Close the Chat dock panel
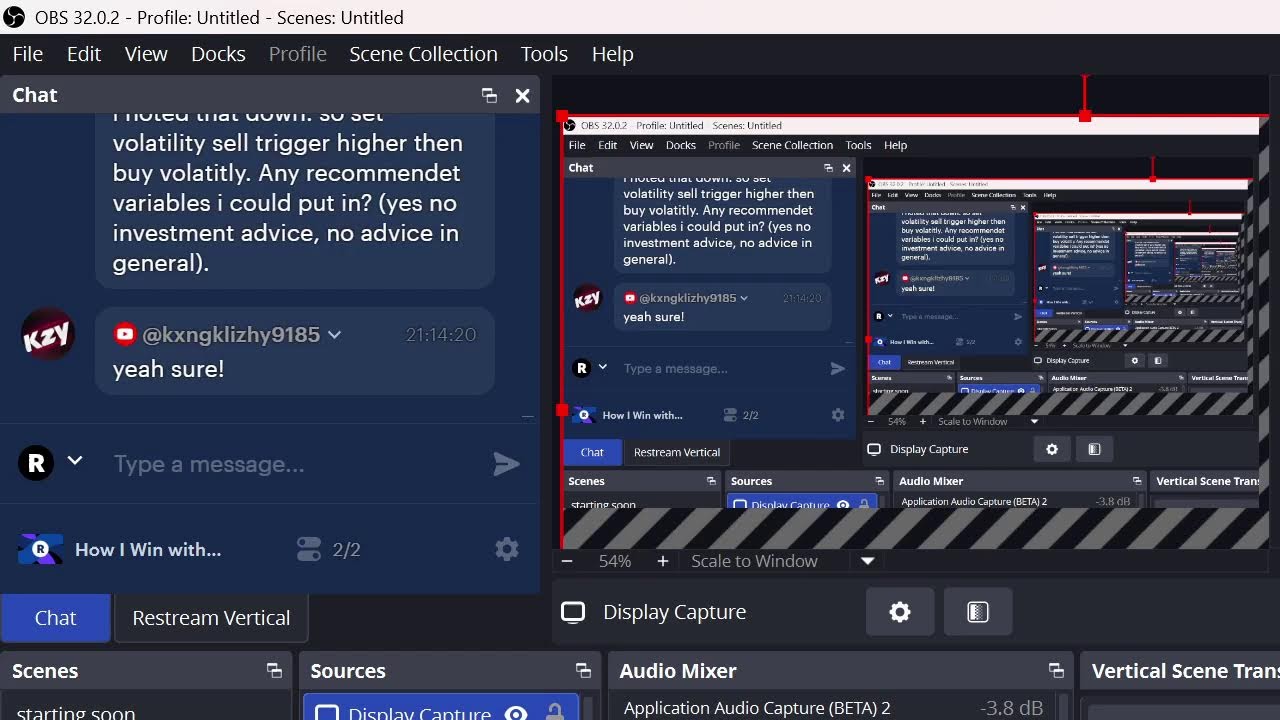Viewport: 1280px width, 720px height. 522,95
